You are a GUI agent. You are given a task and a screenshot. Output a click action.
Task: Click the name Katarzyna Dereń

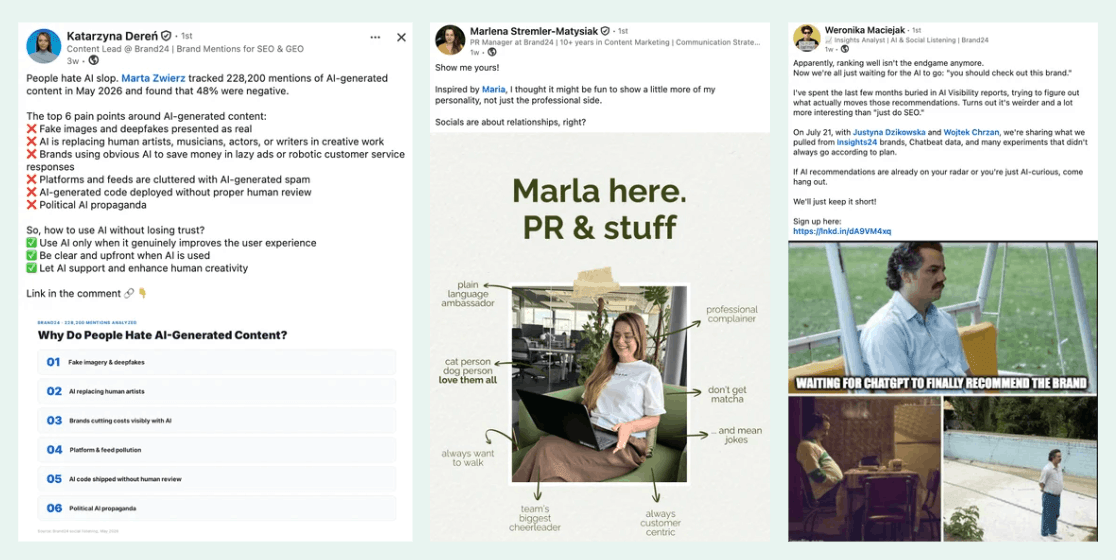point(112,36)
